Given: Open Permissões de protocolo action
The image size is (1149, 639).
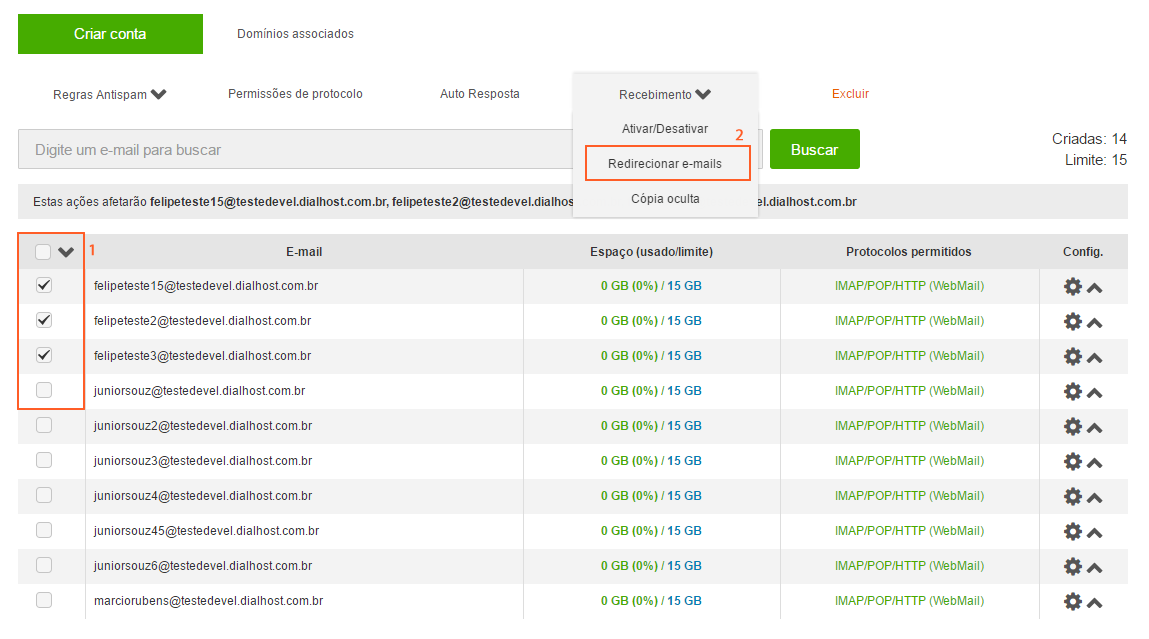Looking at the screenshot, I should pyautogui.click(x=295, y=94).
